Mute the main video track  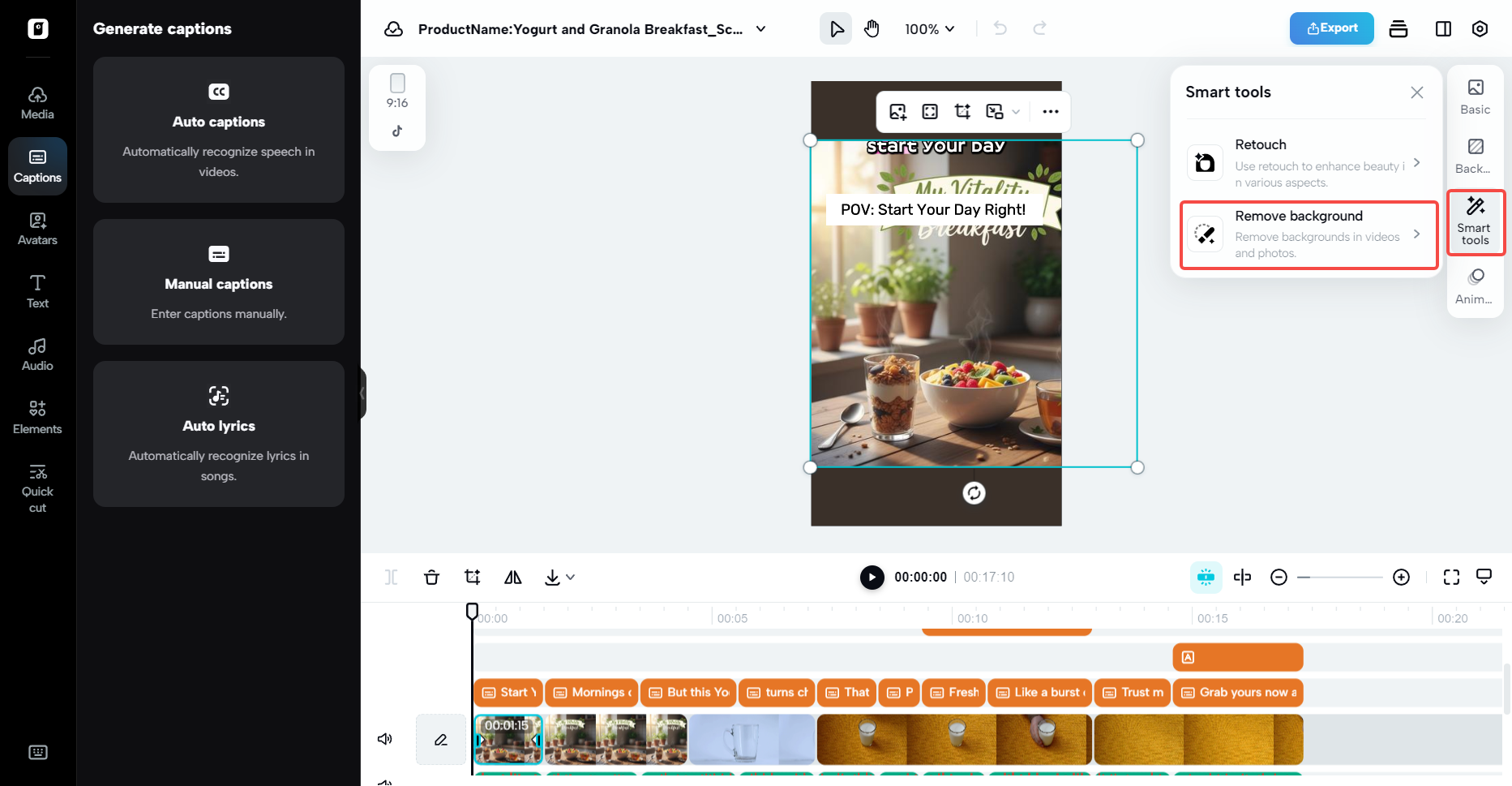pyautogui.click(x=385, y=739)
